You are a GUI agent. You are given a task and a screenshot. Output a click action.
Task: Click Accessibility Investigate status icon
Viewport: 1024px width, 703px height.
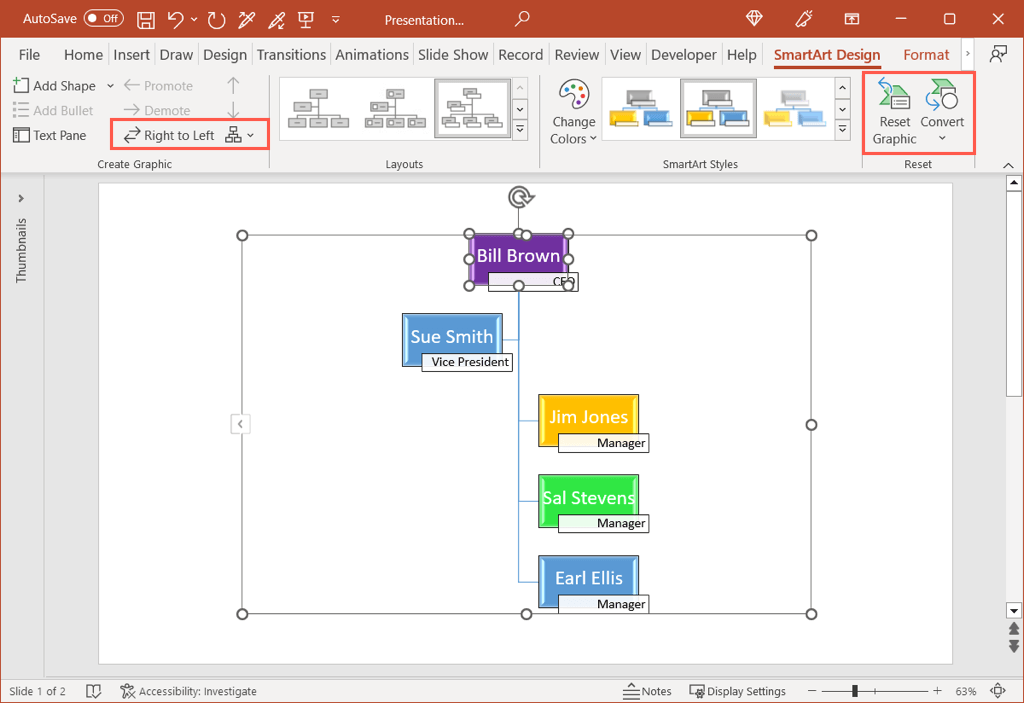point(127,691)
